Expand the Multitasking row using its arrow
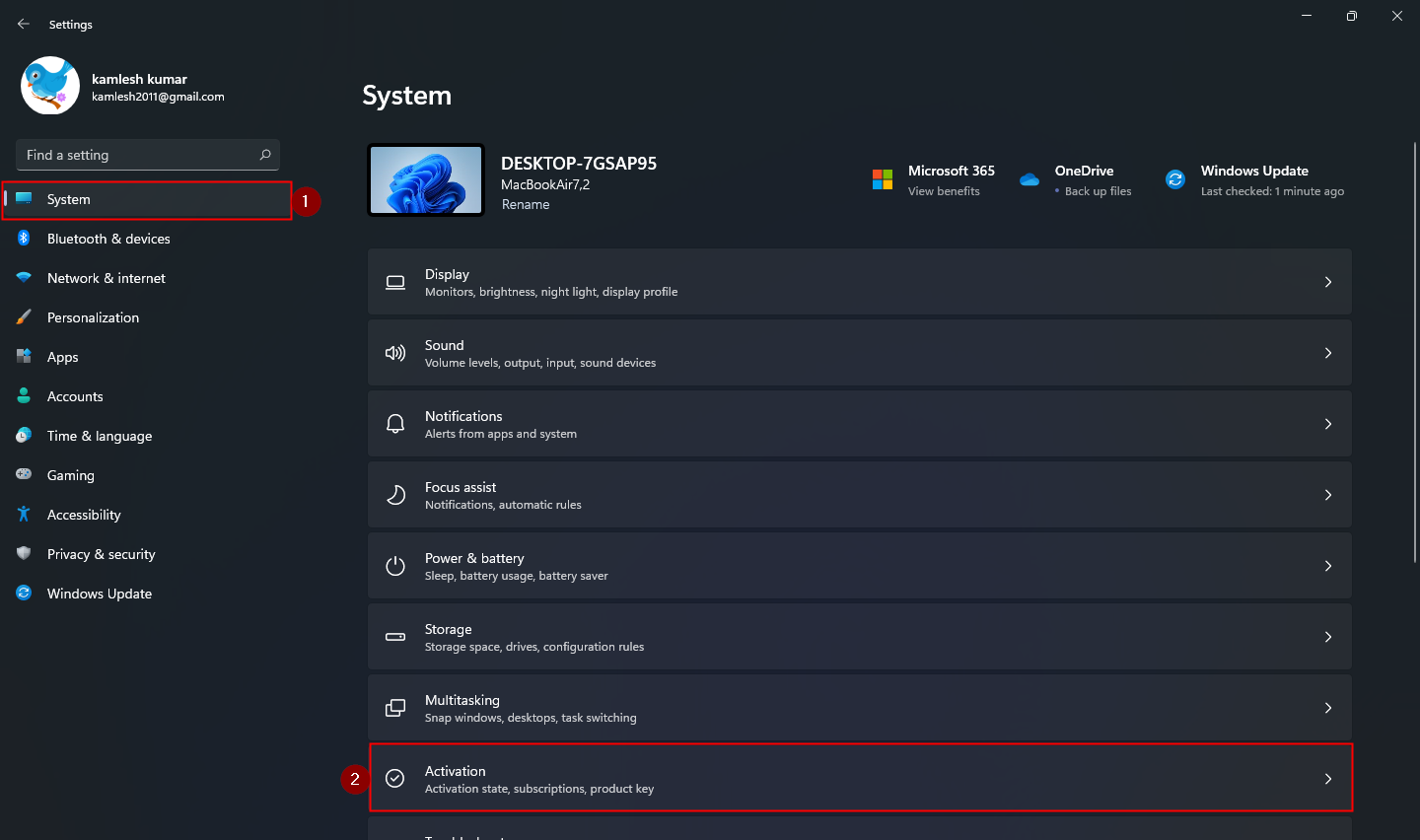Viewport: 1420px width, 840px height. point(1327,707)
